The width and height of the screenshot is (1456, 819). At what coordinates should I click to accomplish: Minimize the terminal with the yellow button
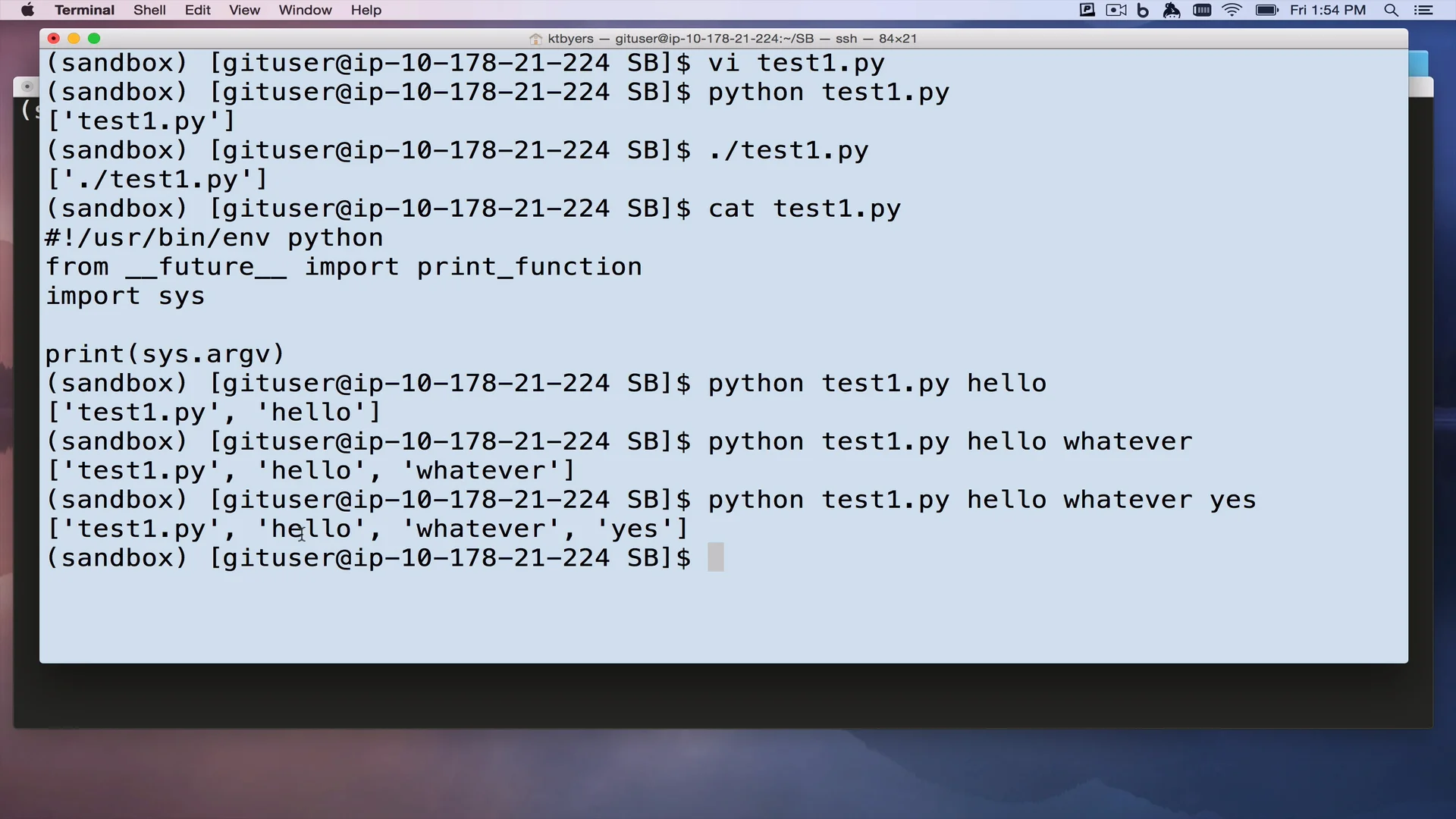pos(74,39)
